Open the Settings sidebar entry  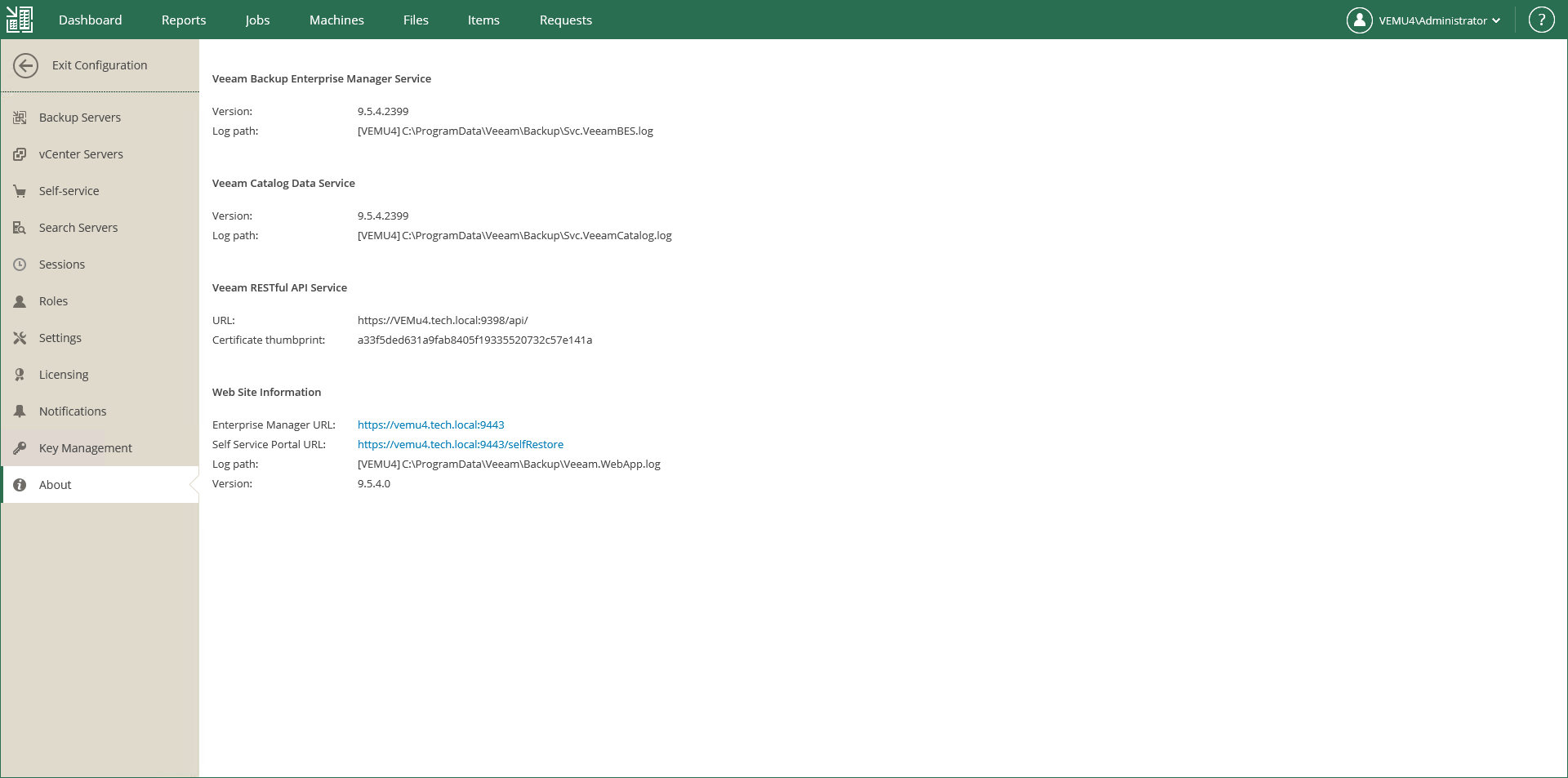[100, 338]
